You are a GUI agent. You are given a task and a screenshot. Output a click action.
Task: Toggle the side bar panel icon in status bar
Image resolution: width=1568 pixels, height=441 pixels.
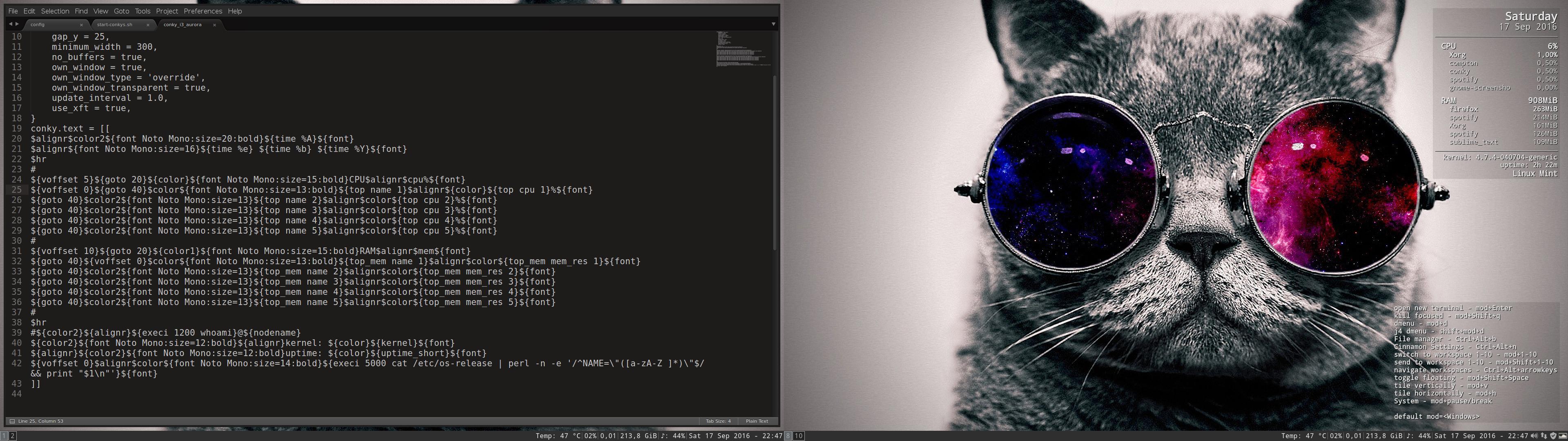(x=12, y=421)
